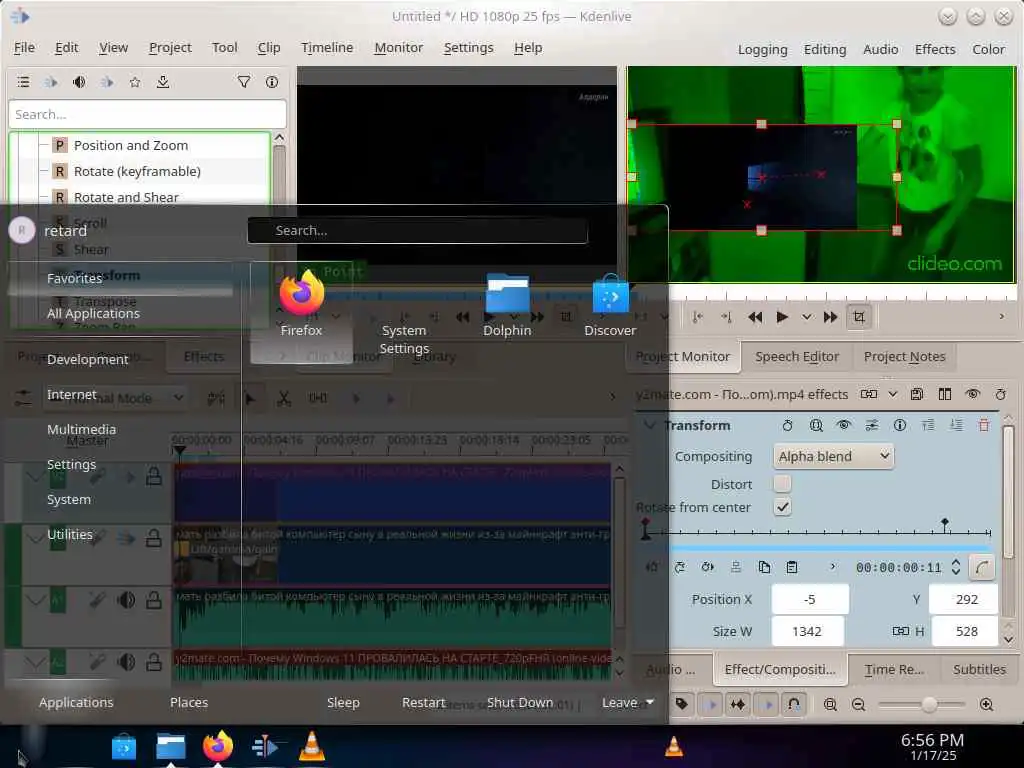Switch to Subtitles tab
Image resolution: width=1024 pixels, height=768 pixels.
[979, 669]
